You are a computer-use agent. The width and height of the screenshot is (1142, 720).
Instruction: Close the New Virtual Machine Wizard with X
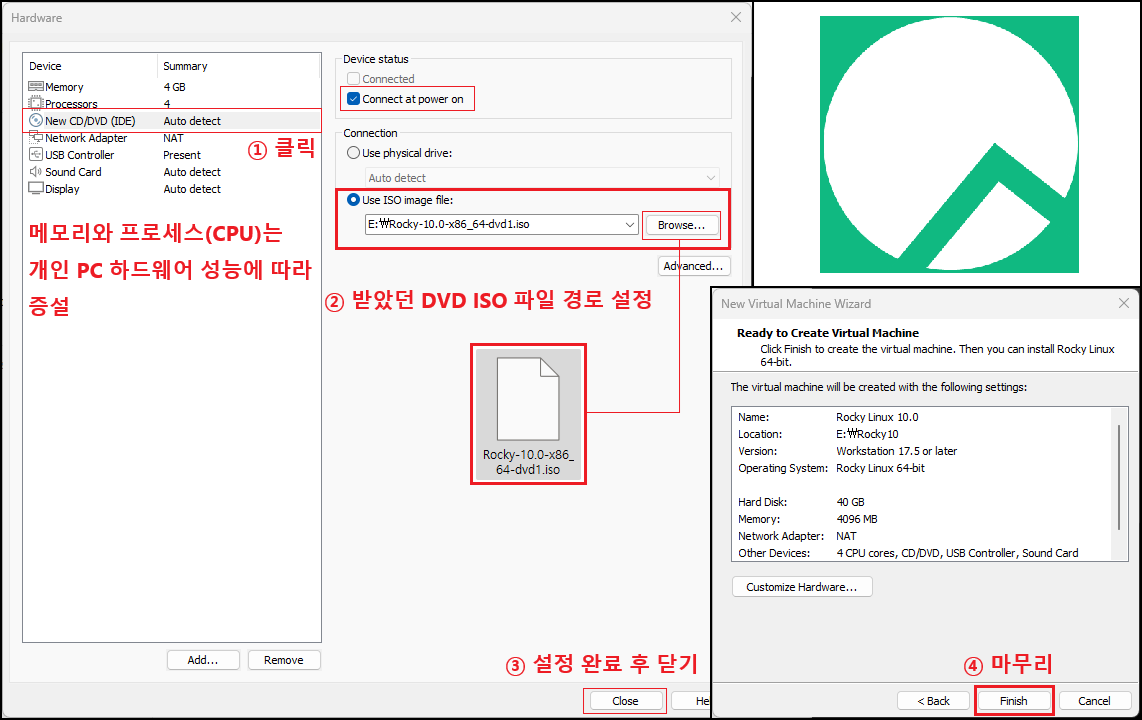pos(1124,304)
